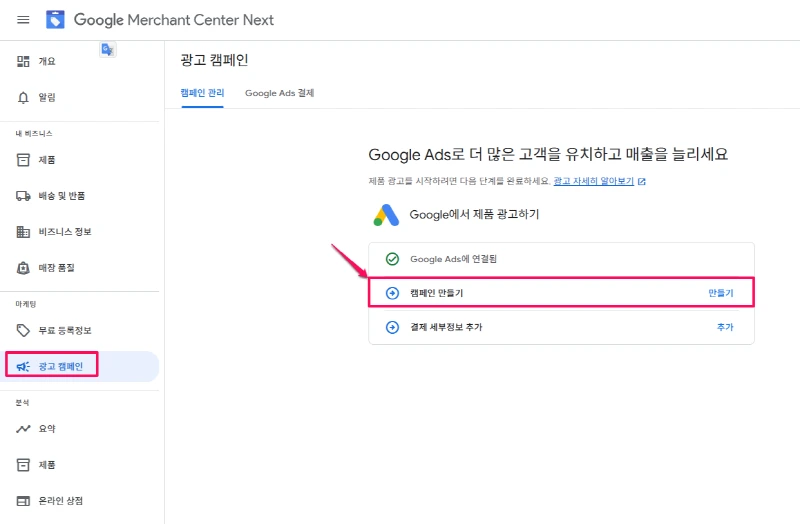Click external link icon after 광고 자세히 알아보기
Image resolution: width=800 pixels, height=524 pixels.
pyautogui.click(x=642, y=181)
